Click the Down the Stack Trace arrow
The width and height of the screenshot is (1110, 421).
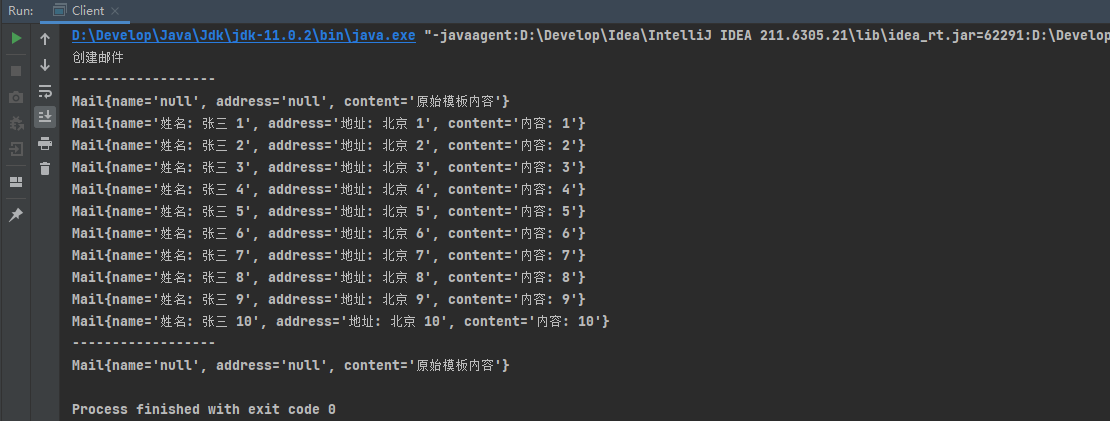[x=45, y=65]
